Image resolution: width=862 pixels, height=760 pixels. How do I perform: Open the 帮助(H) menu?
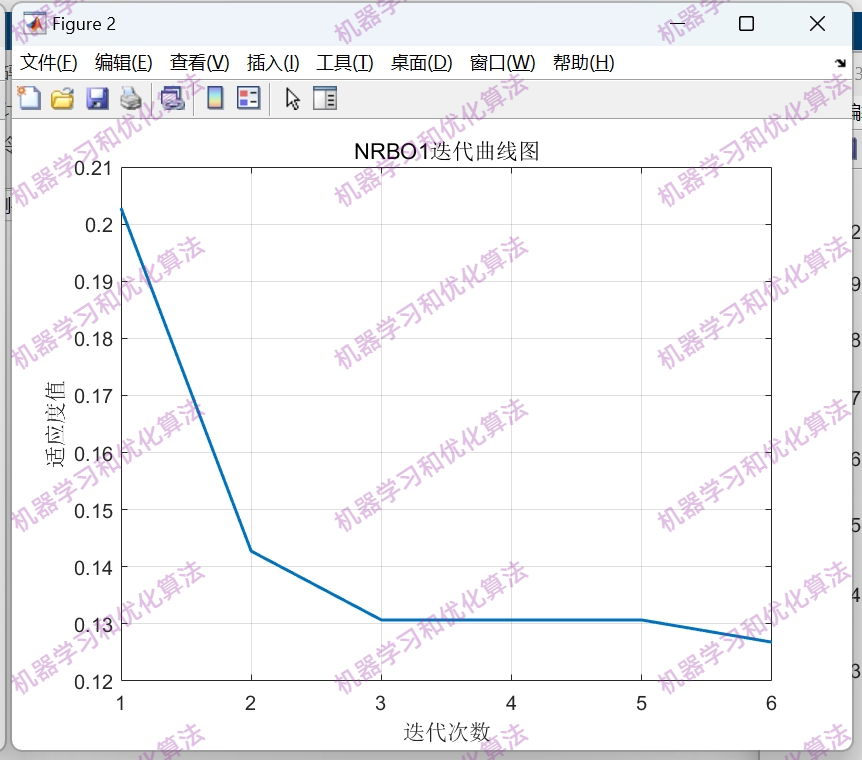coord(584,63)
